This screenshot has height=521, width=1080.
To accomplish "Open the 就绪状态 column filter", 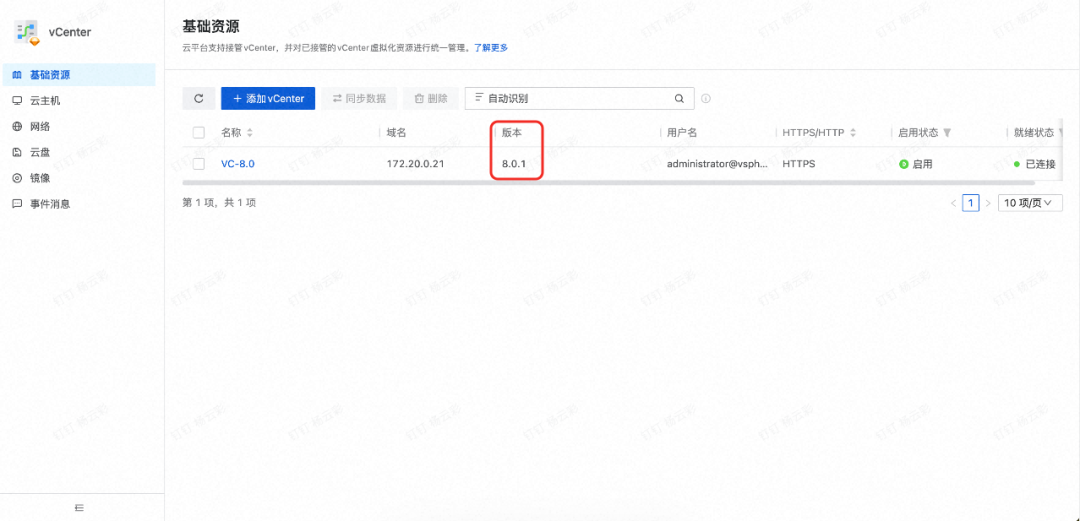I will tap(1061, 132).
